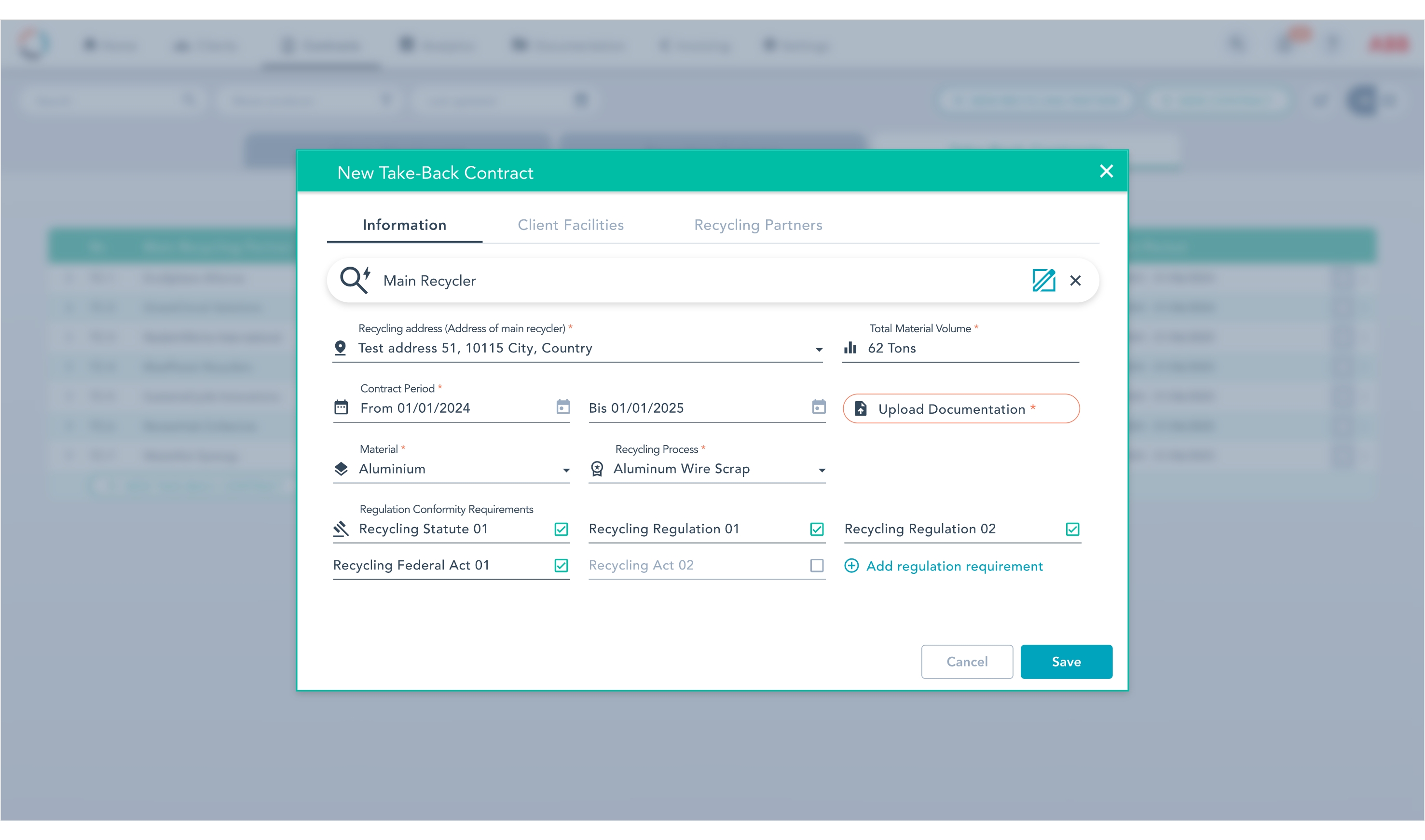This screenshot has width=1425, height=840.
Task: Clear the Main Recycler search field
Action: pos(1075,280)
